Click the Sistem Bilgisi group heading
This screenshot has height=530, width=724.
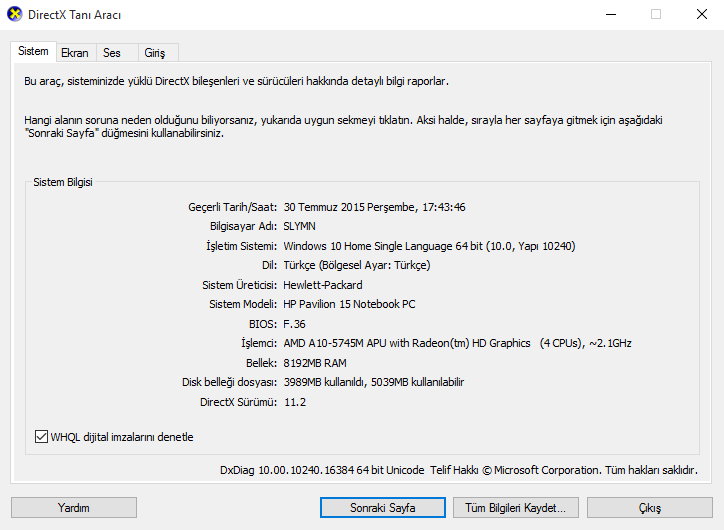click(x=63, y=182)
